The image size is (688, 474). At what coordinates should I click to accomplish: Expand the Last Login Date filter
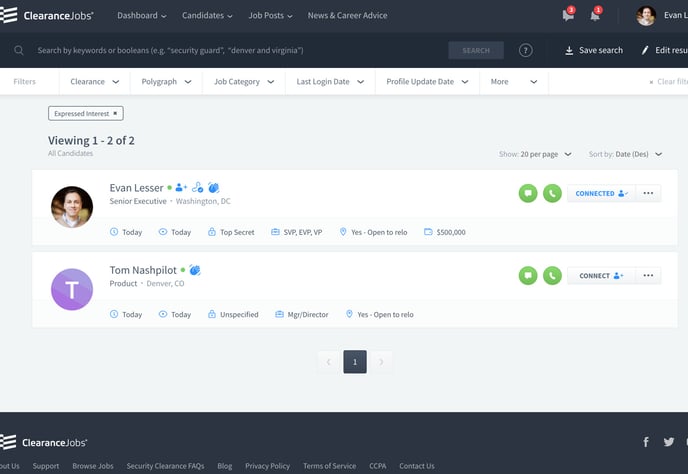point(330,82)
